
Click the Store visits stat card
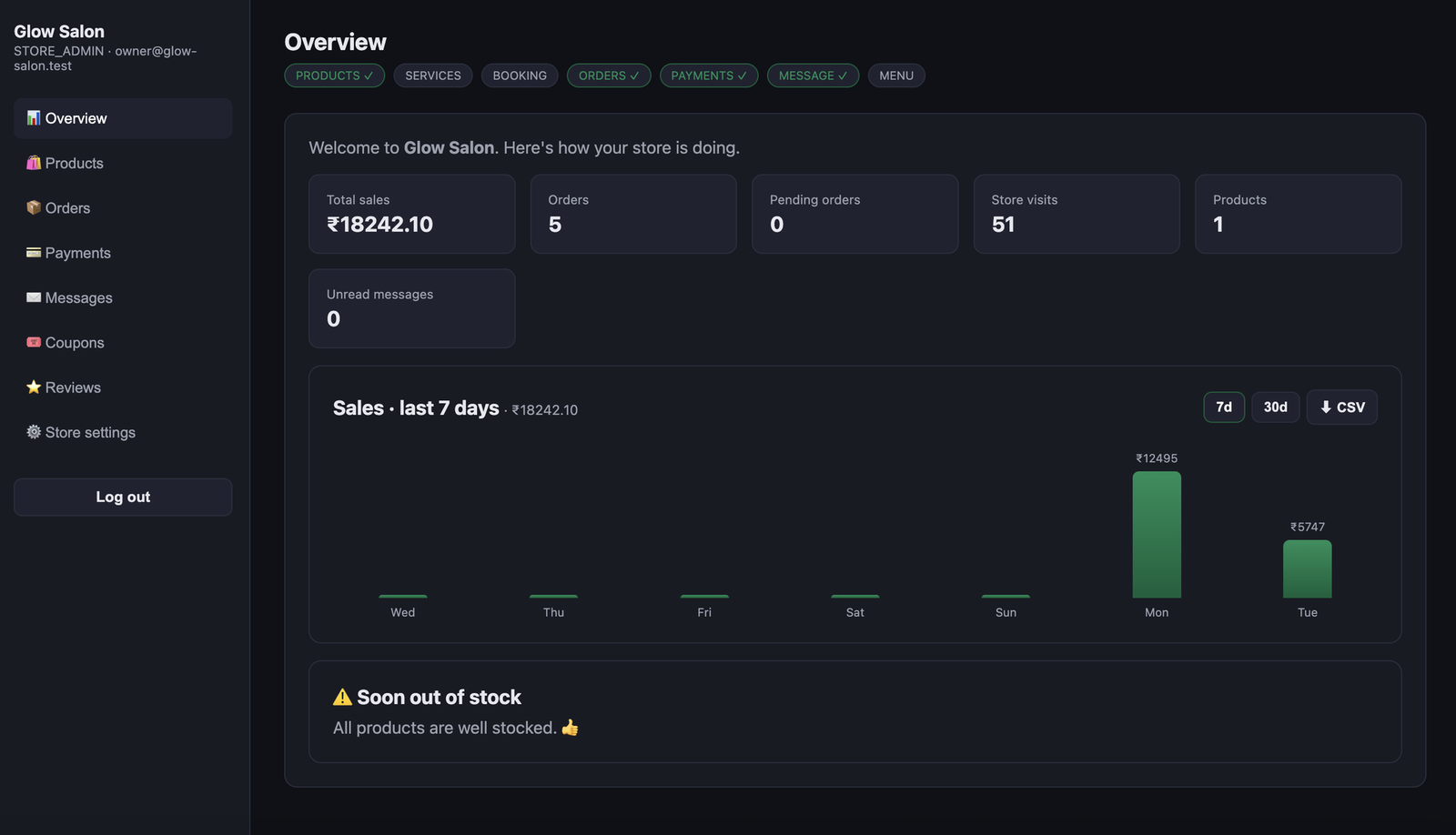(x=1077, y=214)
